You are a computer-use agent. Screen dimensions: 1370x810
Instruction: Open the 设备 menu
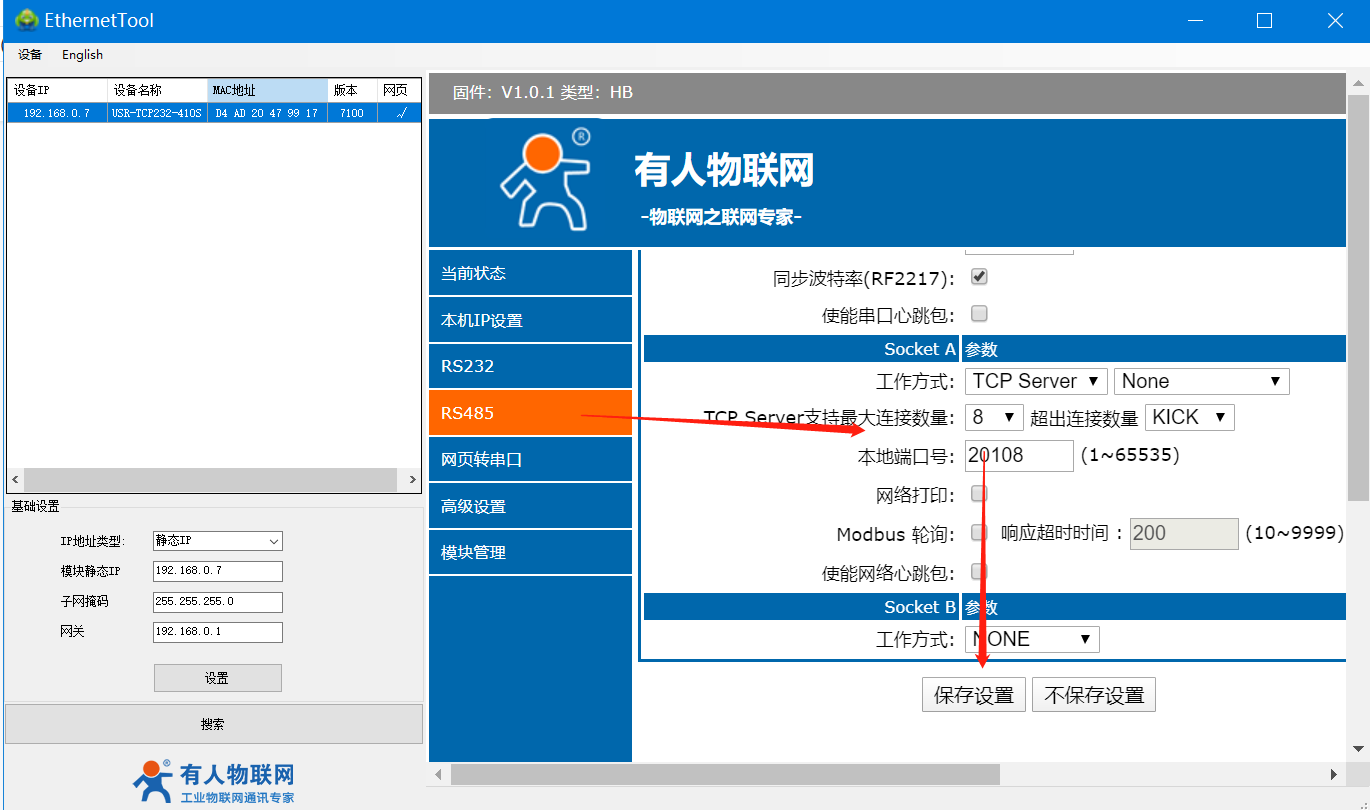point(30,55)
